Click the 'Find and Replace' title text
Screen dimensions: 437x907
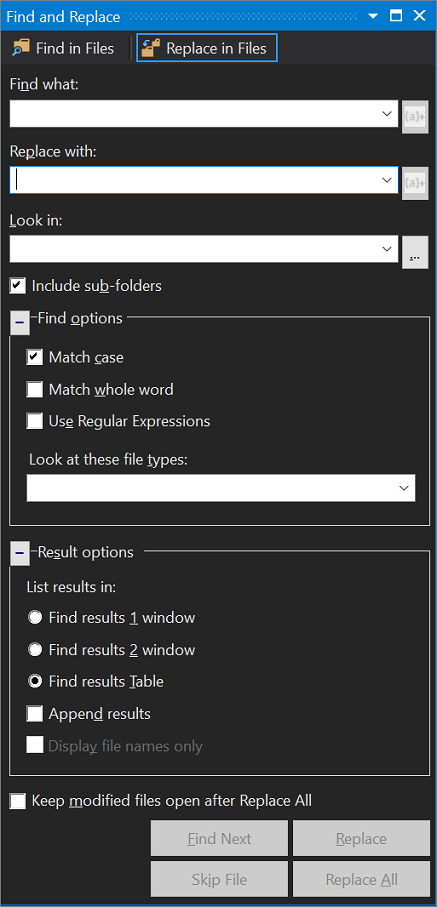[63, 17]
